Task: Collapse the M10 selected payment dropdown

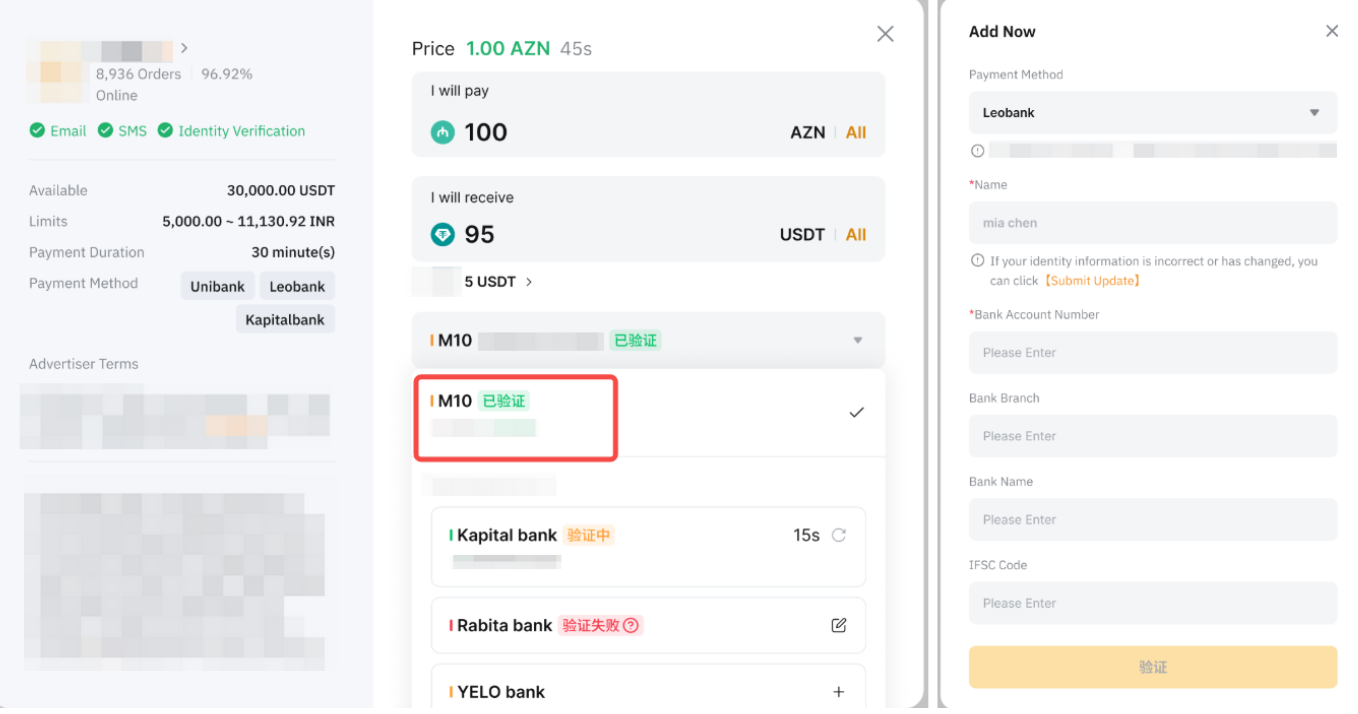Action: coord(857,340)
